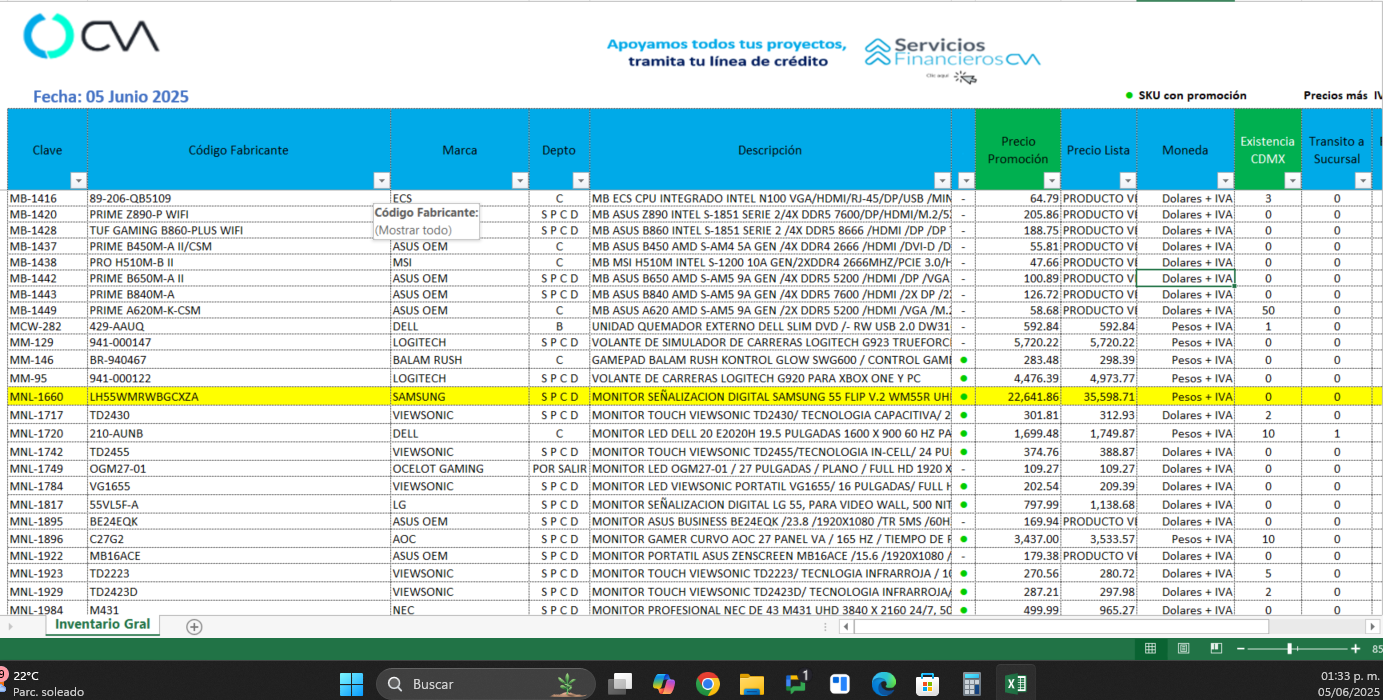Open Microsoft Edge from taskbar

(883, 684)
